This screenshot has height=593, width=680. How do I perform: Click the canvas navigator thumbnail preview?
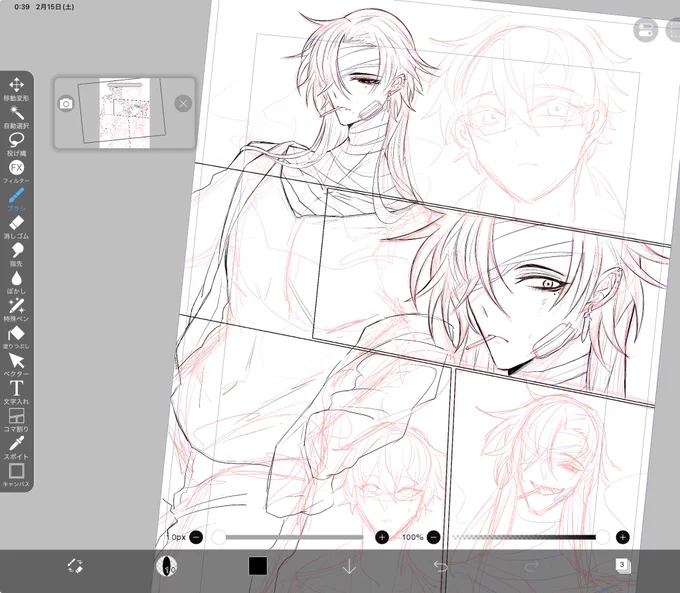pyautogui.click(x=122, y=112)
